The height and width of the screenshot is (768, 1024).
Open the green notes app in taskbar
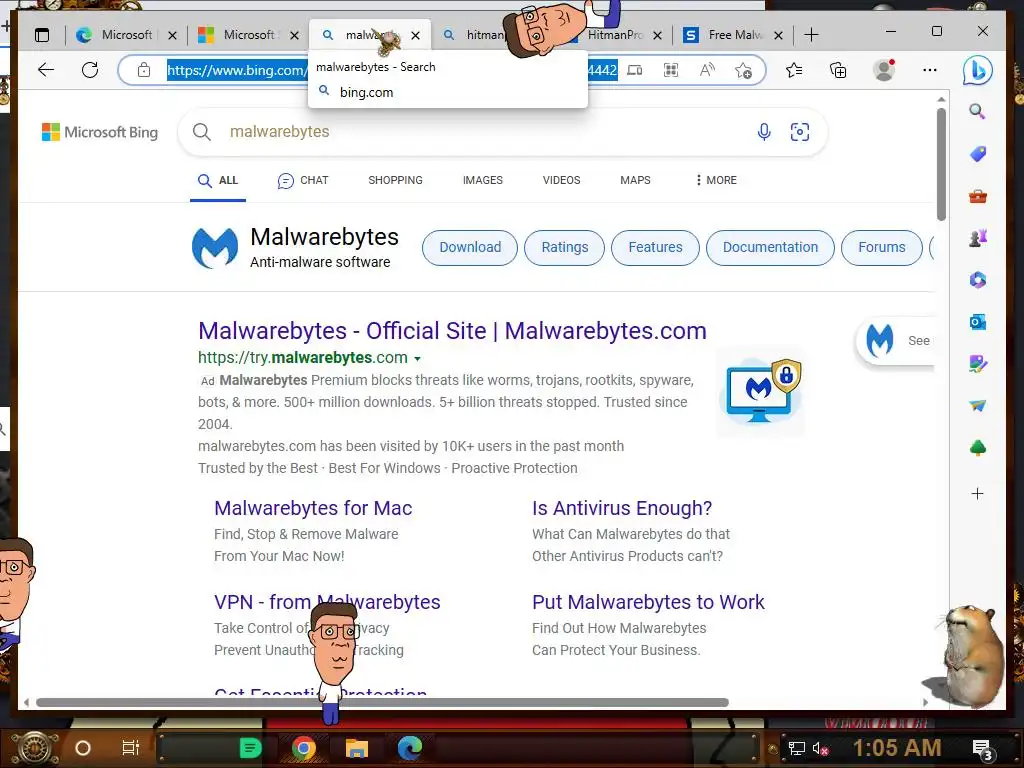[x=250, y=748]
